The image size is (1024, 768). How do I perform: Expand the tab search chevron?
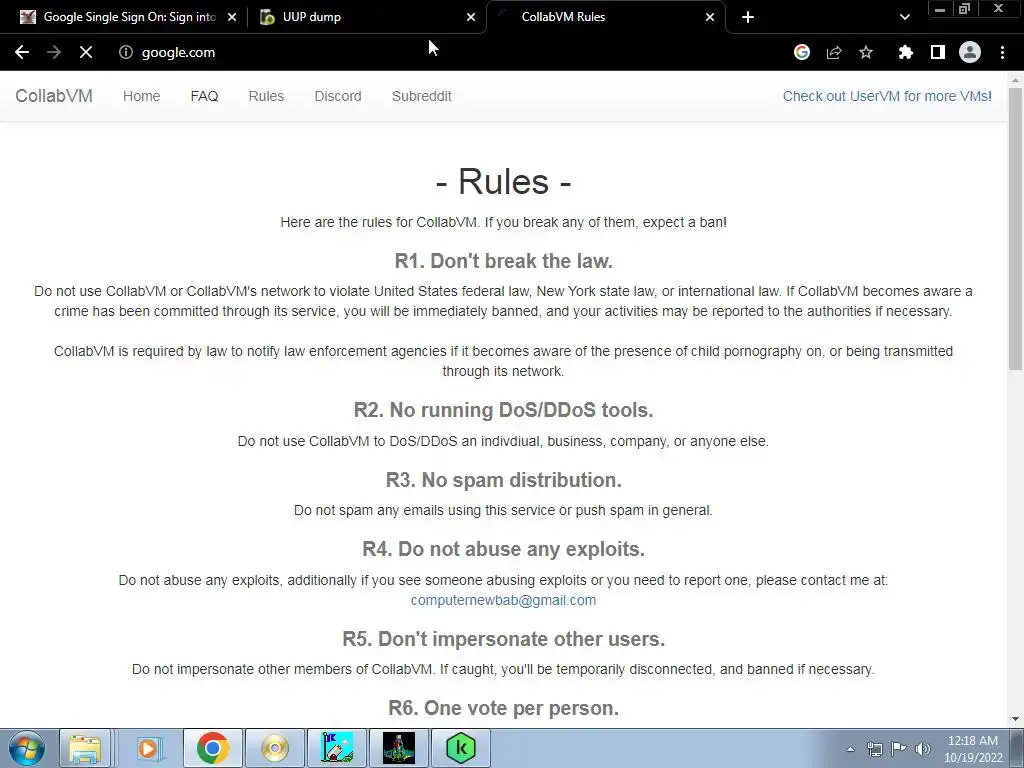pos(904,17)
